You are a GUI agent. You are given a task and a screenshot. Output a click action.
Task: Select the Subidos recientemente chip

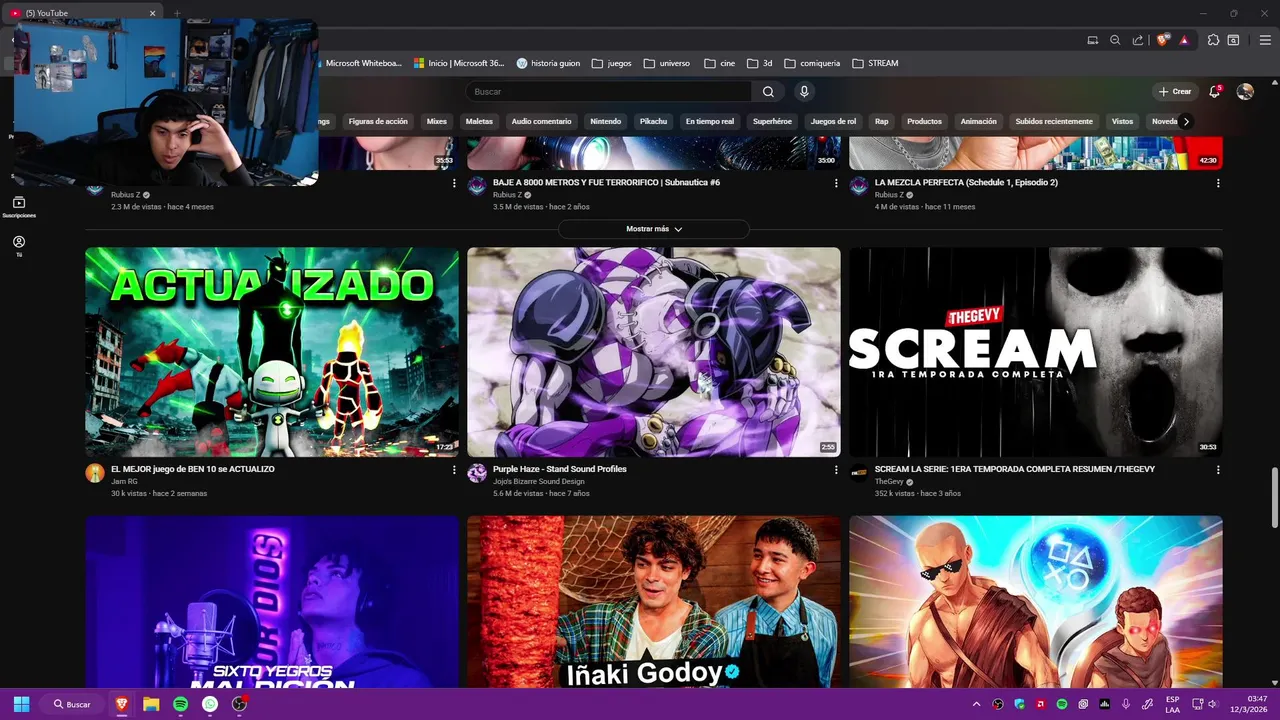pyautogui.click(x=1054, y=121)
